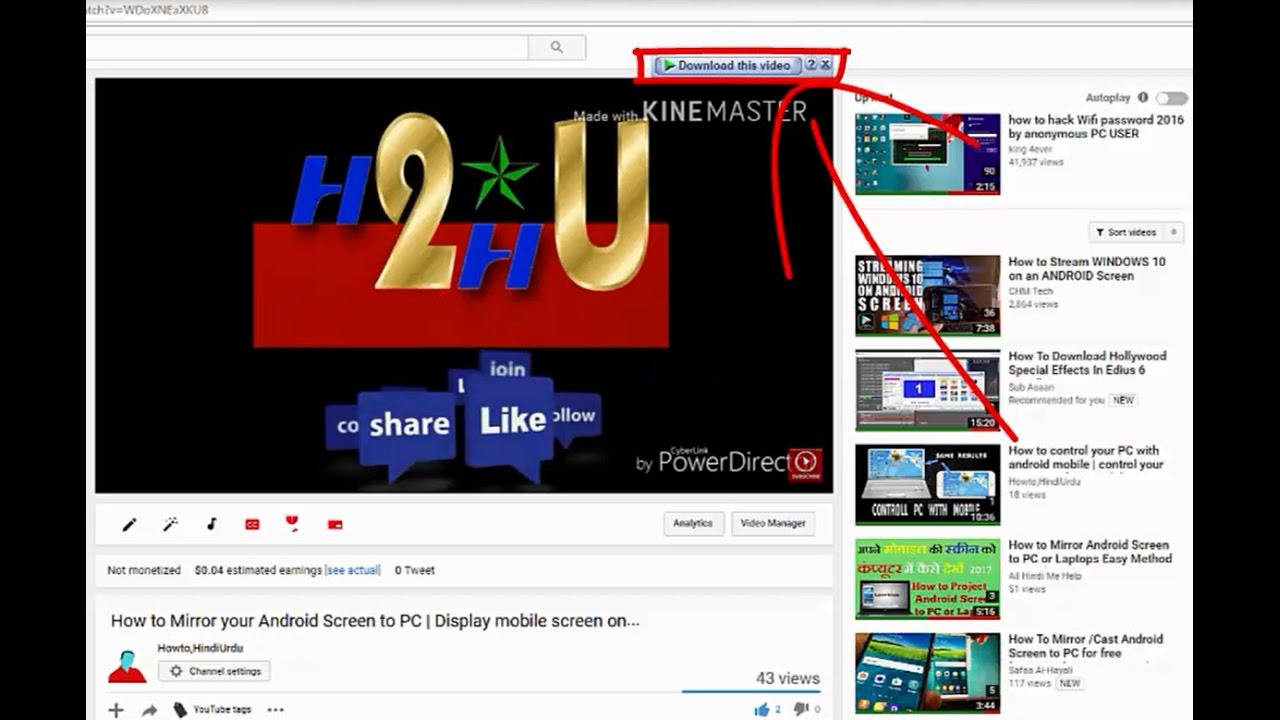Open the Edius 6 special effects thumbnail
Image resolution: width=1280 pixels, height=720 pixels.
[927, 390]
